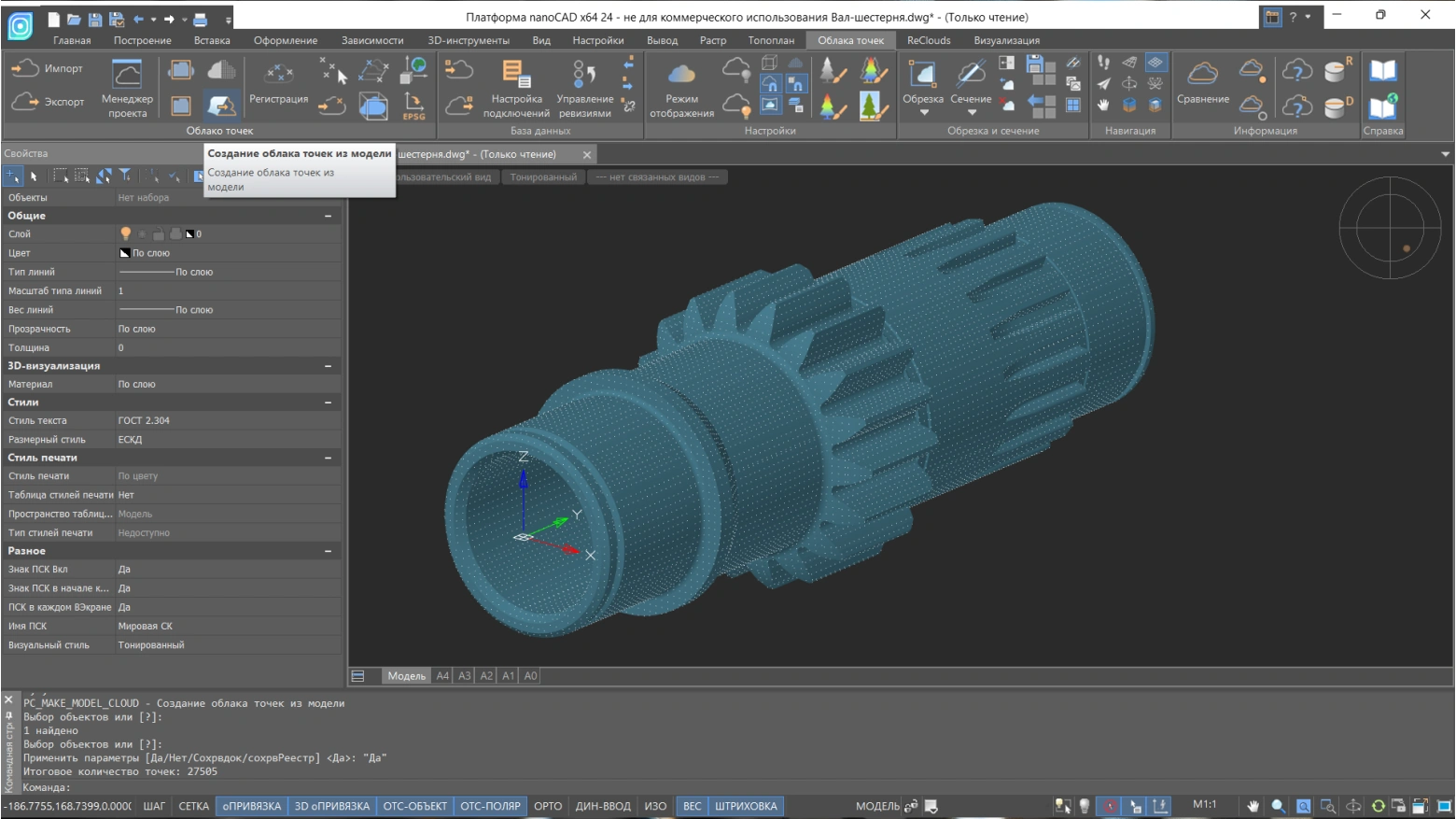Screen dimensions: 1456x819
Task: Click the hand pan icon in Навигация group
Action: 1103,106
